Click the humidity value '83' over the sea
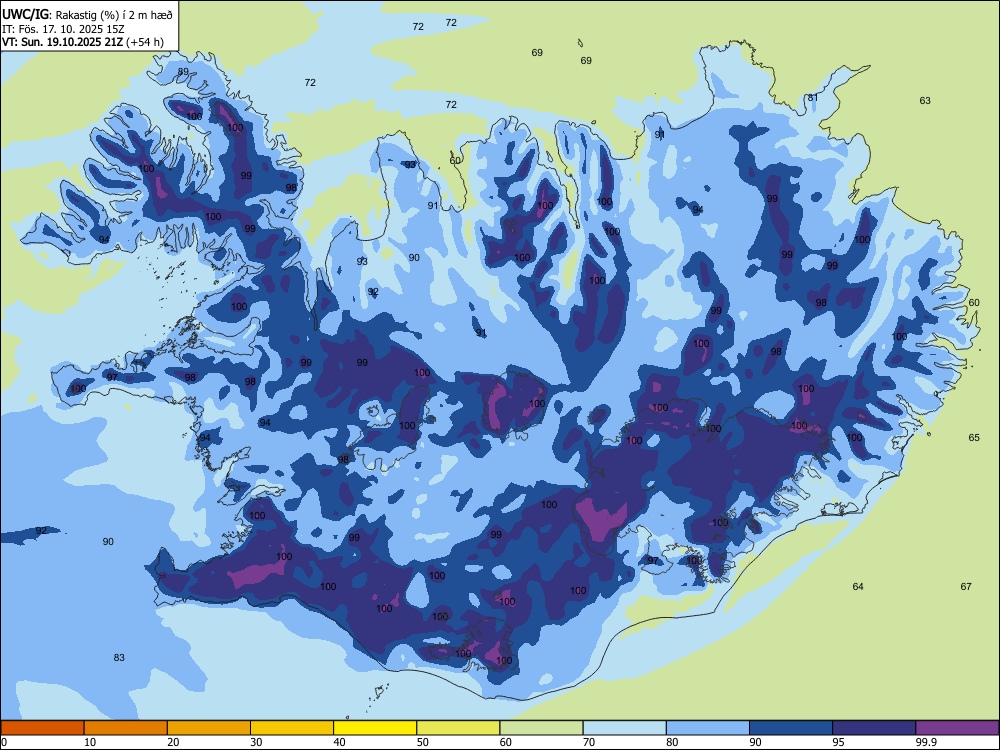The image size is (1000, 750). point(119,657)
